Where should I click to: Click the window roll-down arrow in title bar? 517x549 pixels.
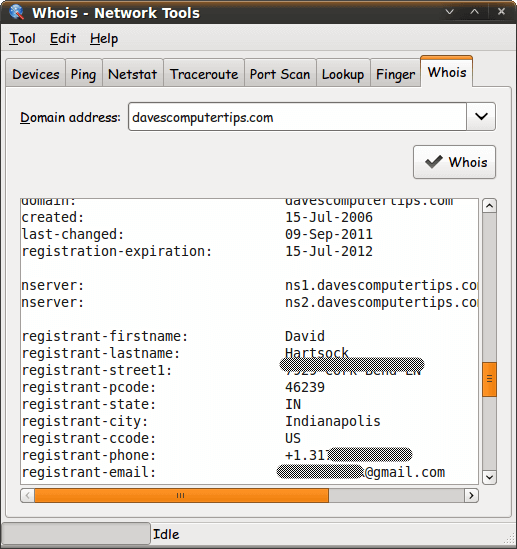pos(449,12)
